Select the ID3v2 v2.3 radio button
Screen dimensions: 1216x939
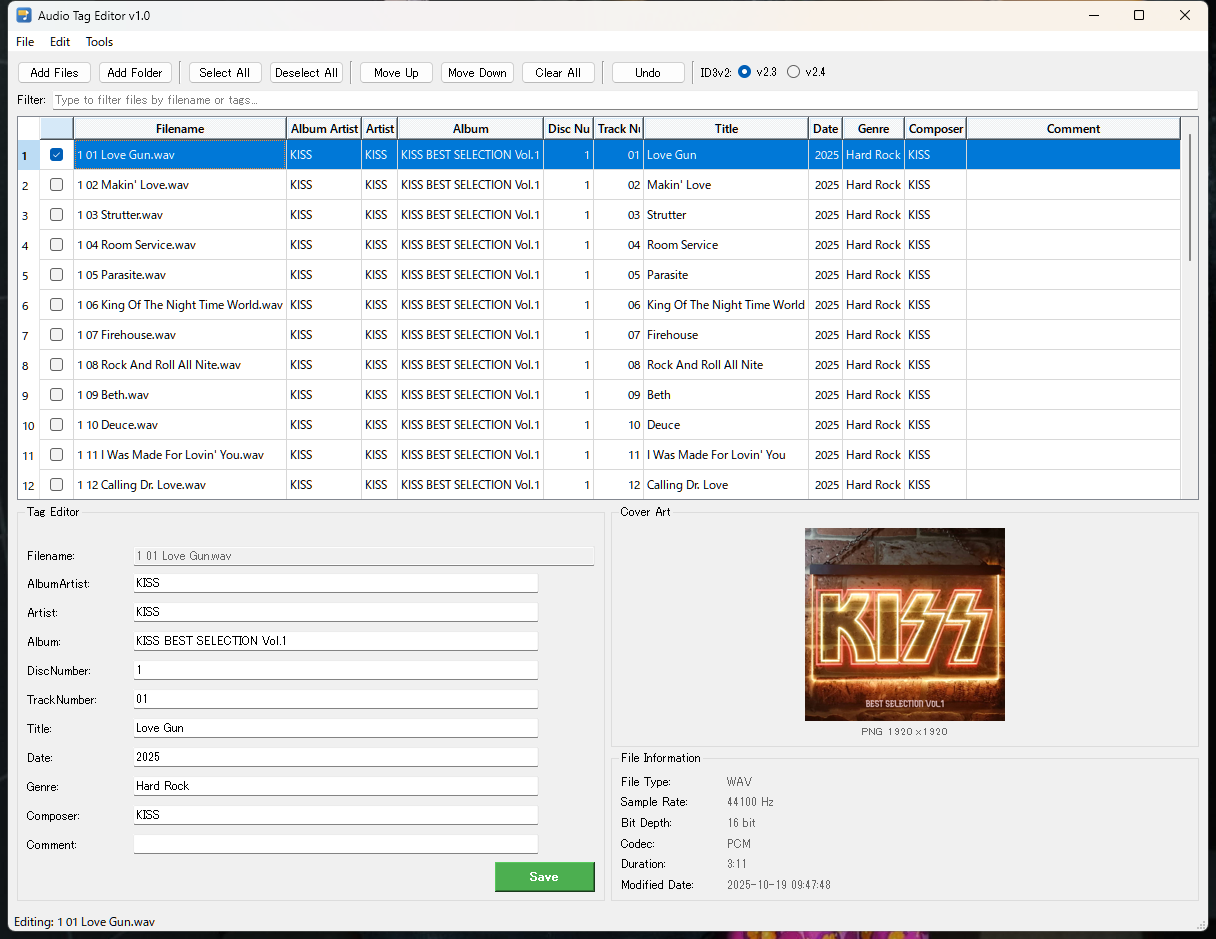tap(745, 72)
